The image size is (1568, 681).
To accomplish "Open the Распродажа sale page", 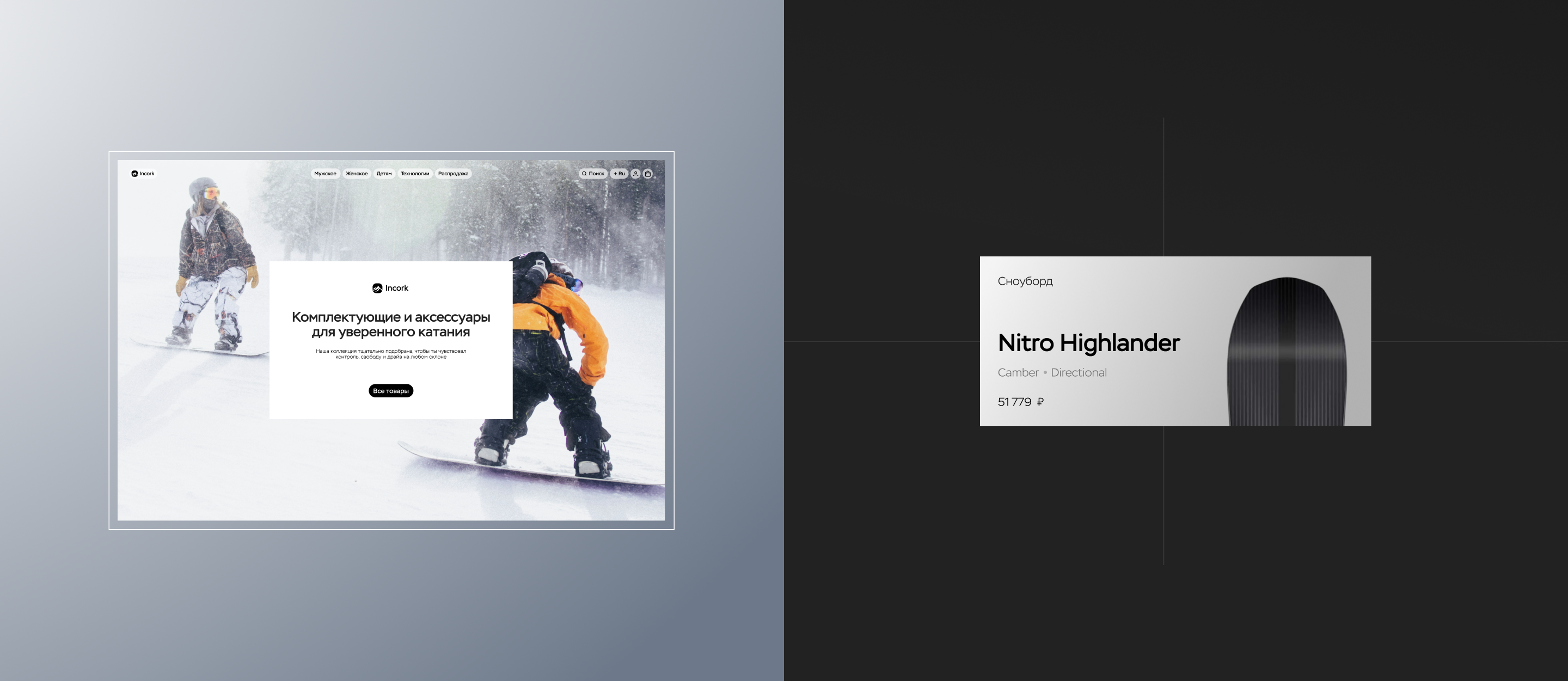I will tap(453, 174).
